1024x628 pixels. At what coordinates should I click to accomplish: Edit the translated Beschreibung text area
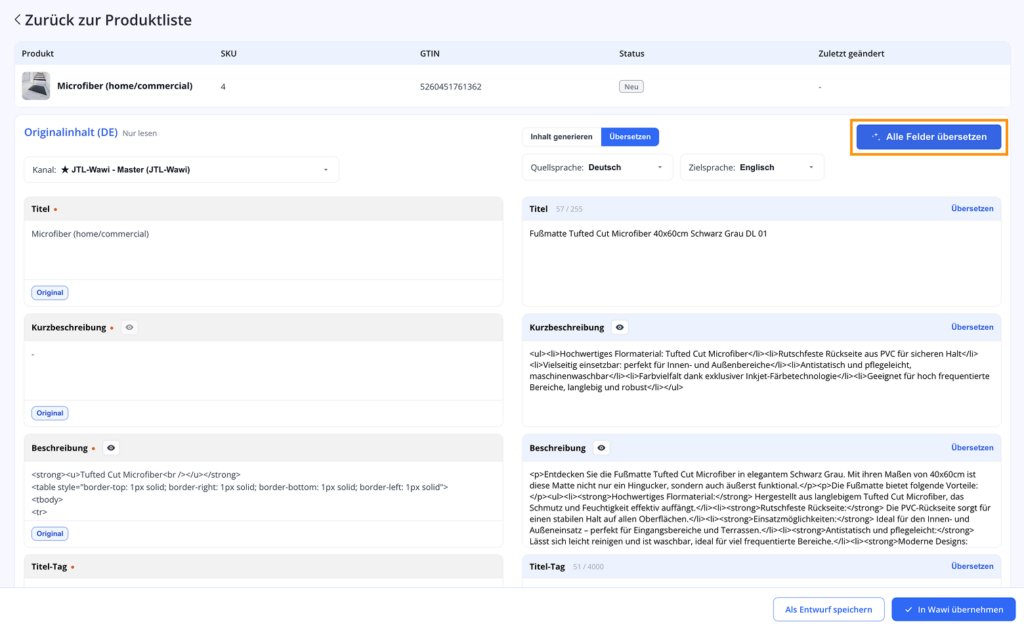(x=761, y=504)
